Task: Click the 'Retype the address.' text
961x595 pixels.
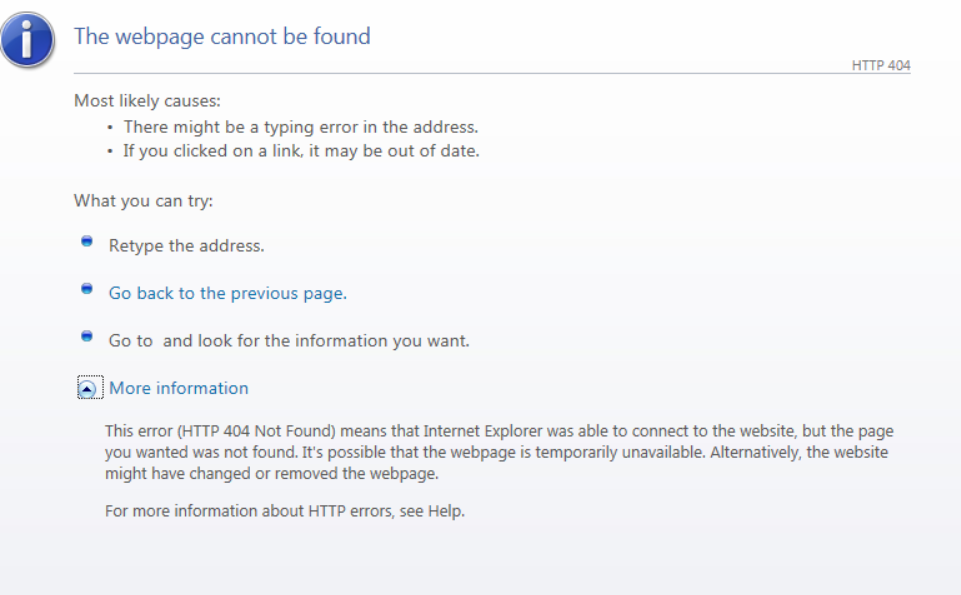Action: tap(186, 246)
